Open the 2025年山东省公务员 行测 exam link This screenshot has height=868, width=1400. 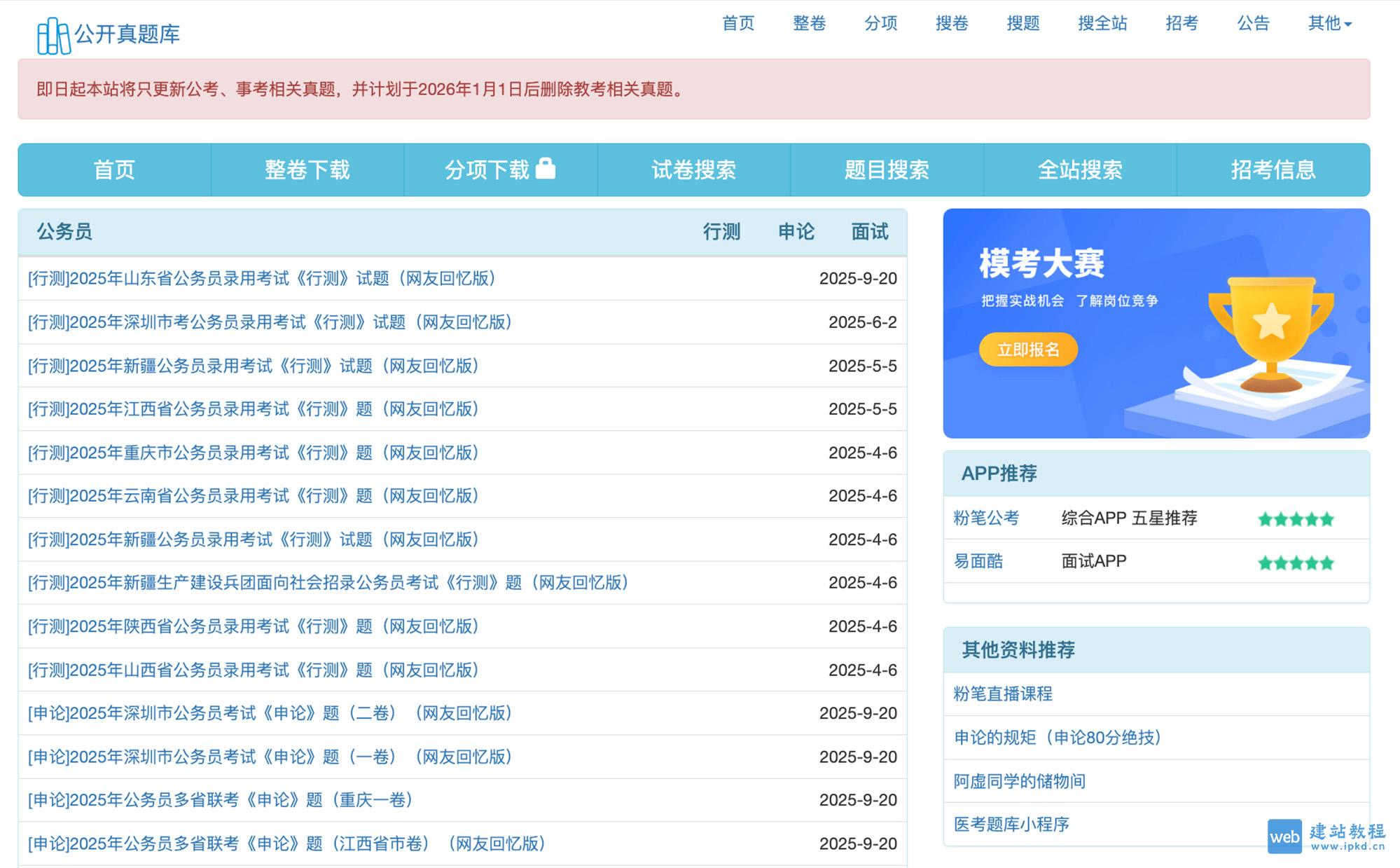click(260, 279)
